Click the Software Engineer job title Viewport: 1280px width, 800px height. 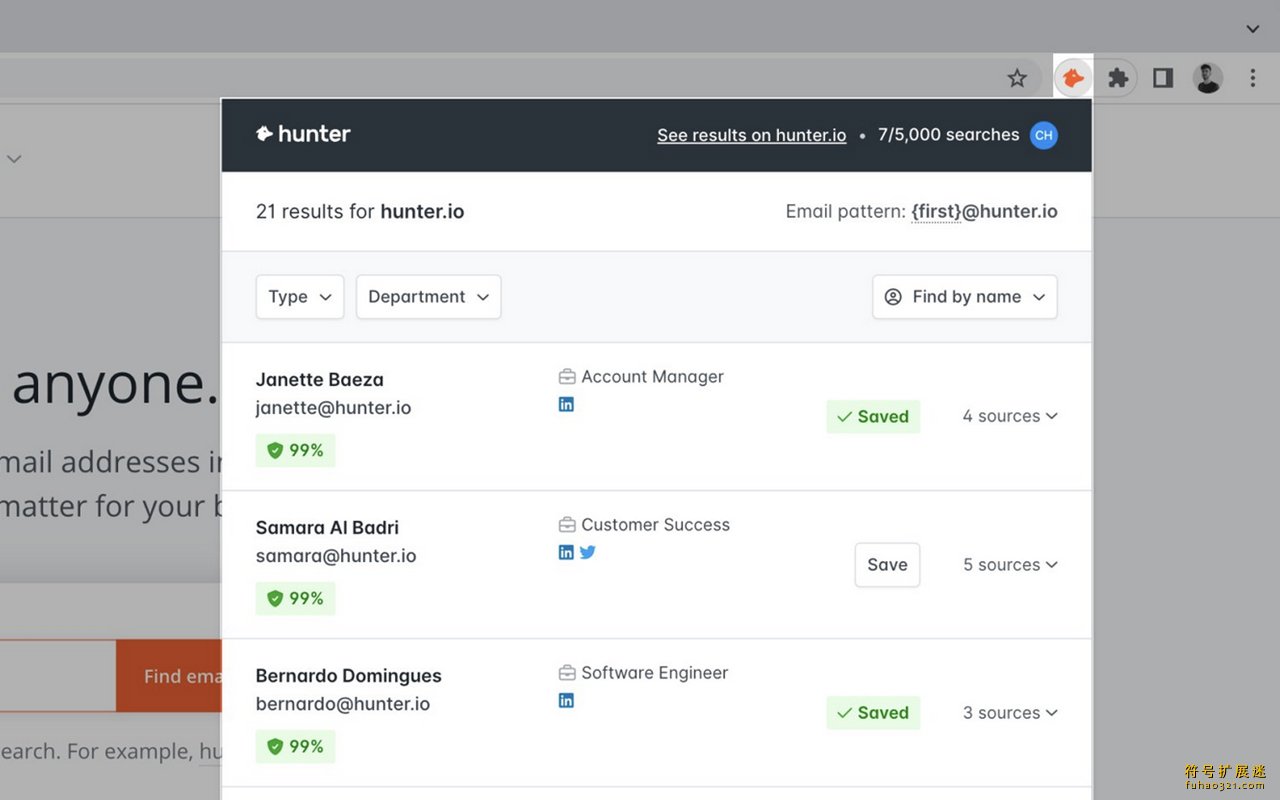pyautogui.click(x=654, y=673)
